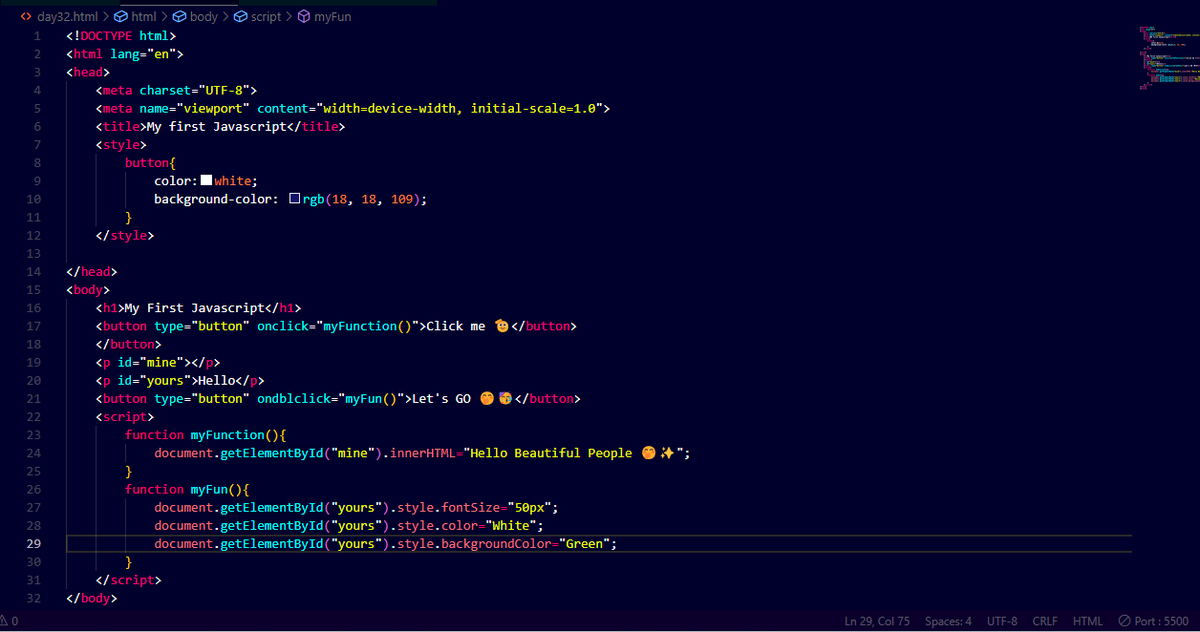The height and width of the screenshot is (632, 1200).
Task: Click the onclick="myFunction()" attribute
Action: point(337,326)
